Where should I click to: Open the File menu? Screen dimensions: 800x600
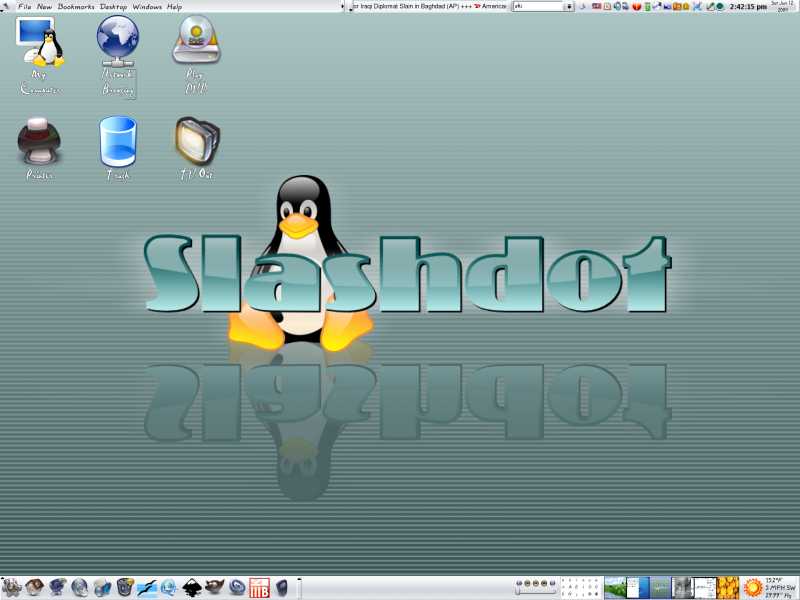(24, 7)
